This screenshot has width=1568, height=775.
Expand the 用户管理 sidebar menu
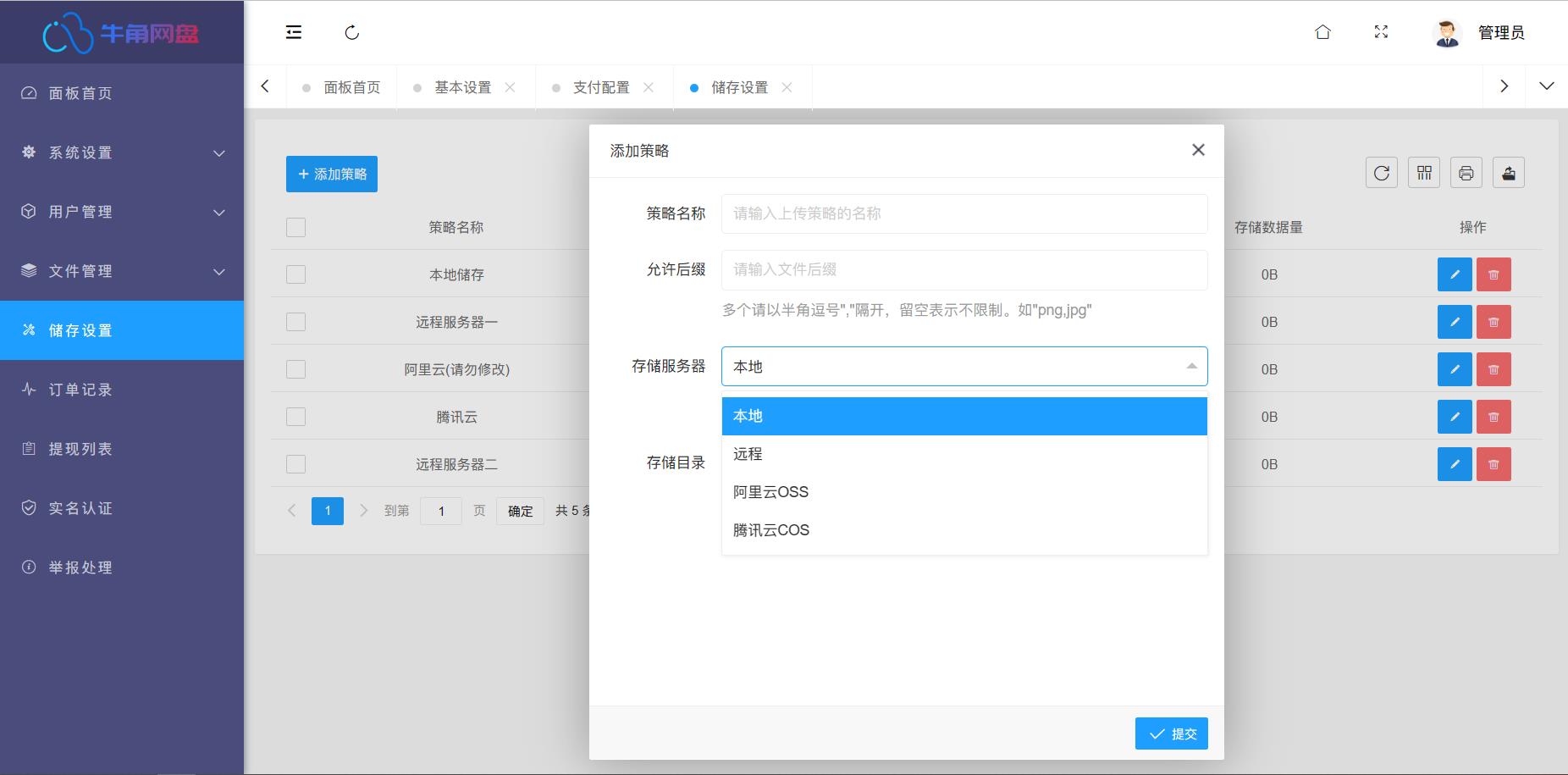[122, 212]
